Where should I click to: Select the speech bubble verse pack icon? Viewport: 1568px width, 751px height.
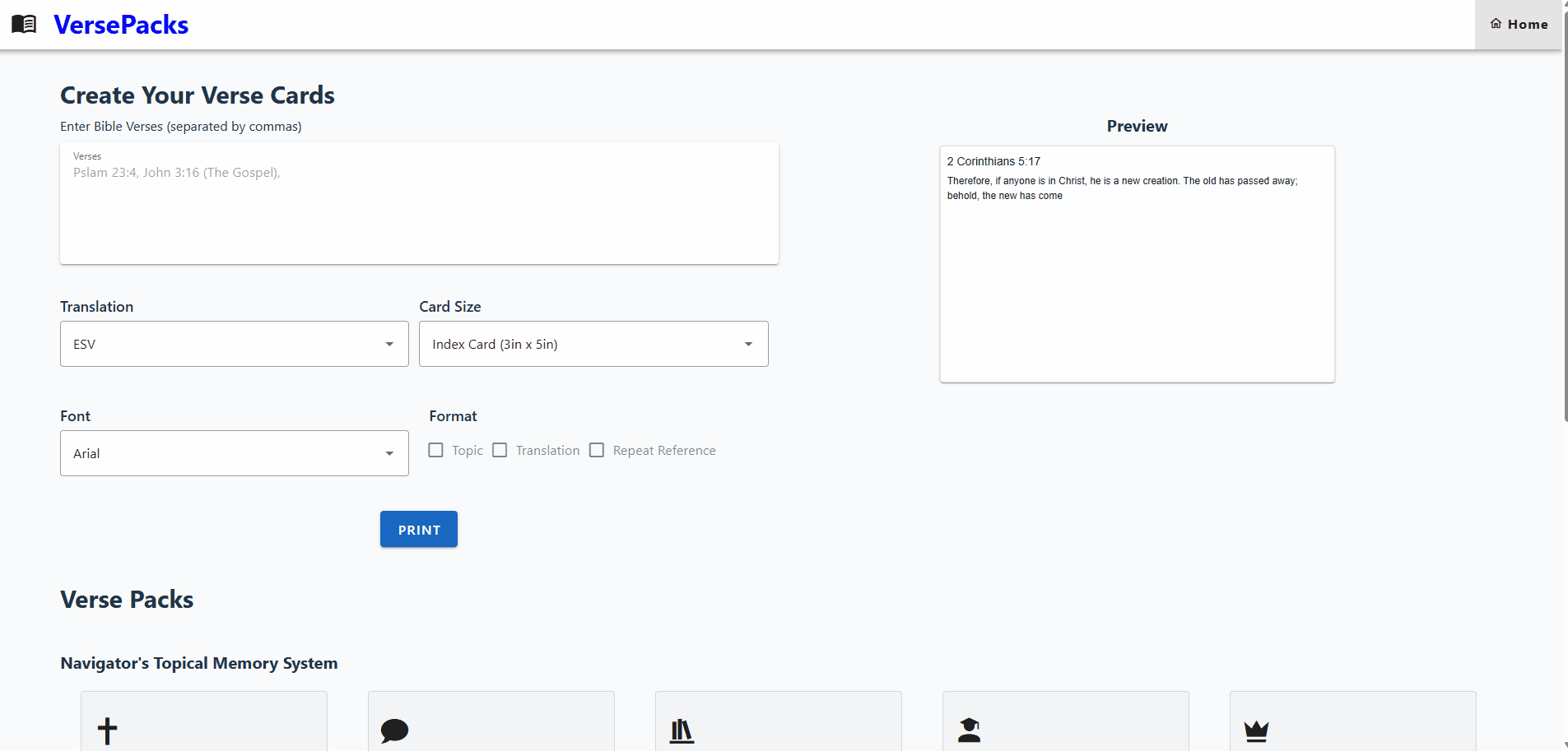pyautogui.click(x=394, y=730)
